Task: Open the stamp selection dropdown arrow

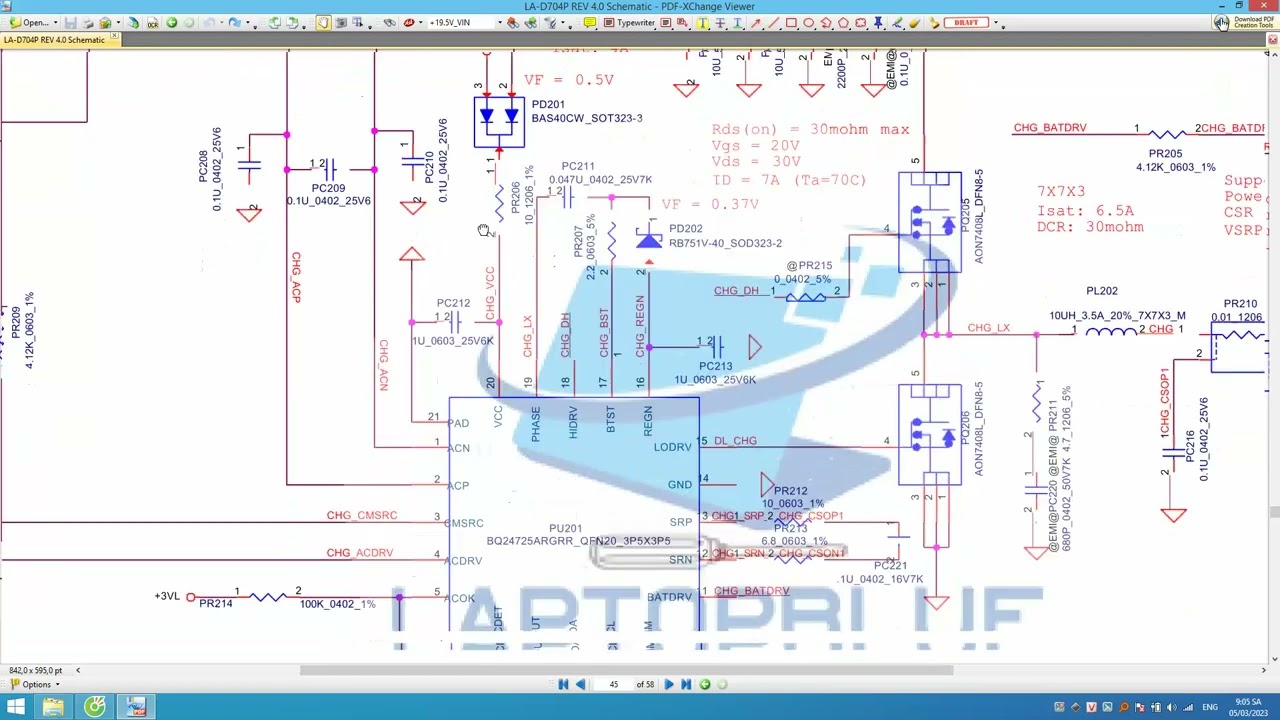Action: 996,22
